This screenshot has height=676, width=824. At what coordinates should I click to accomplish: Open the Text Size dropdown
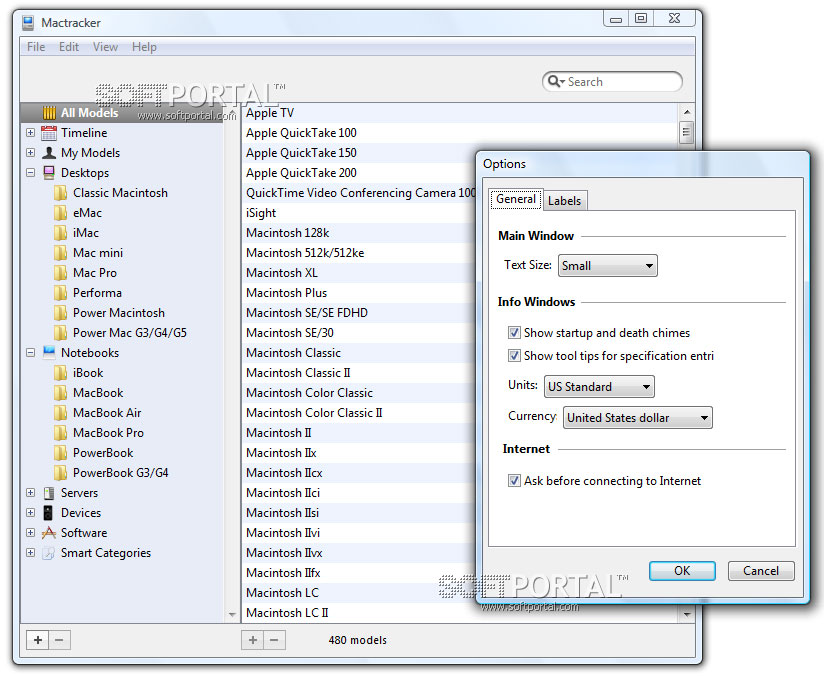(x=607, y=265)
